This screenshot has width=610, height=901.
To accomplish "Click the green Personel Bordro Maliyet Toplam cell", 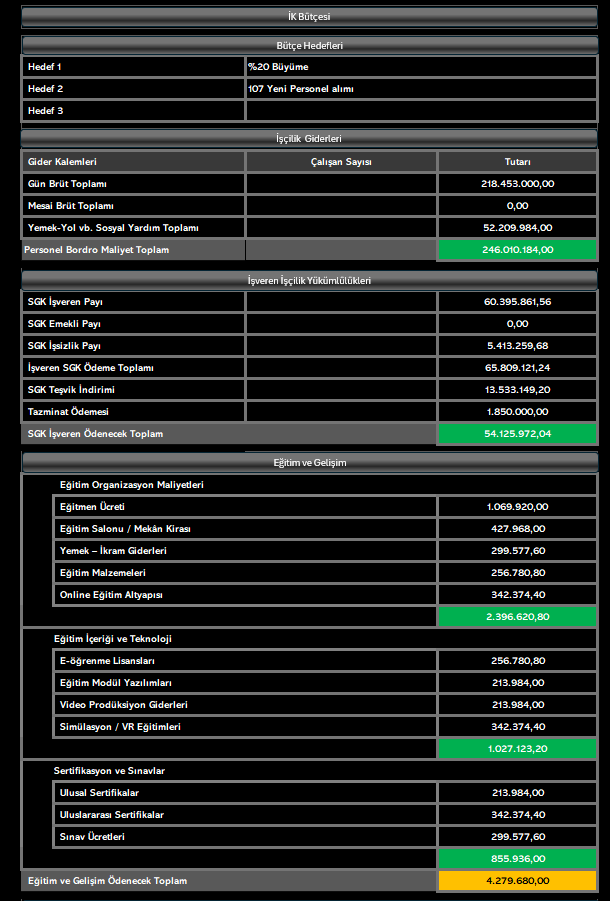I will [x=518, y=250].
